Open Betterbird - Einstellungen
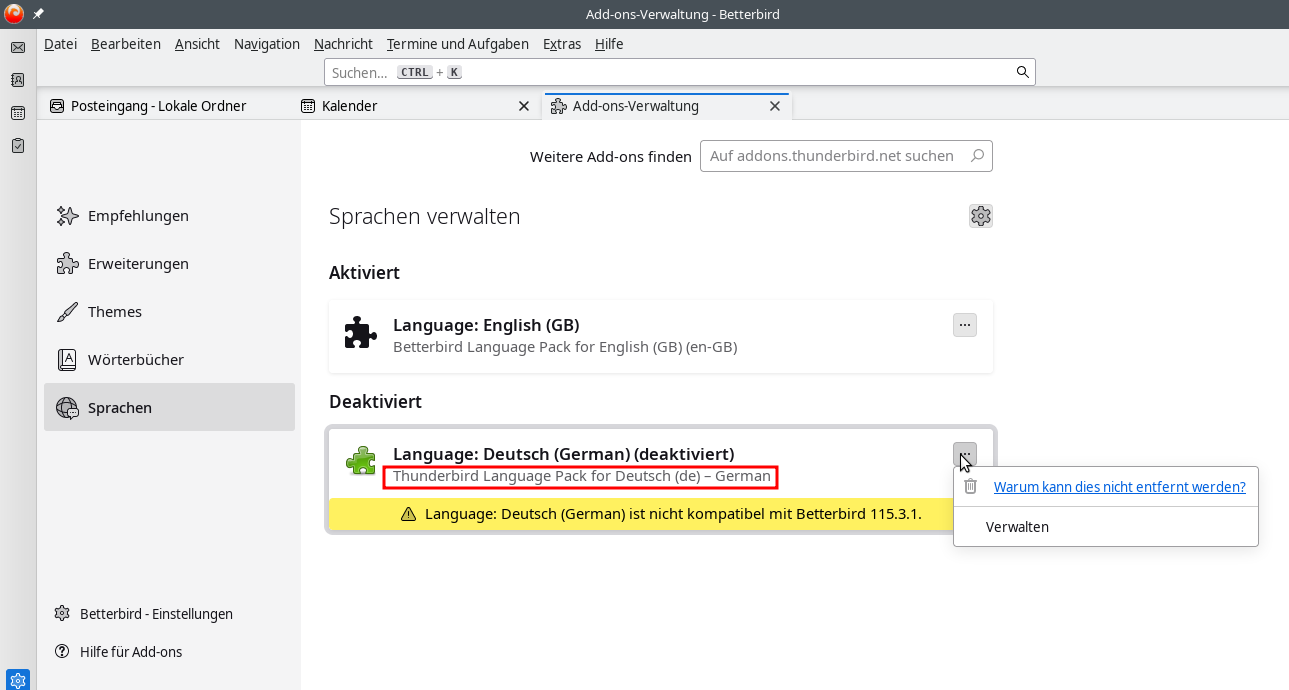This screenshot has width=1289, height=690. (143, 614)
